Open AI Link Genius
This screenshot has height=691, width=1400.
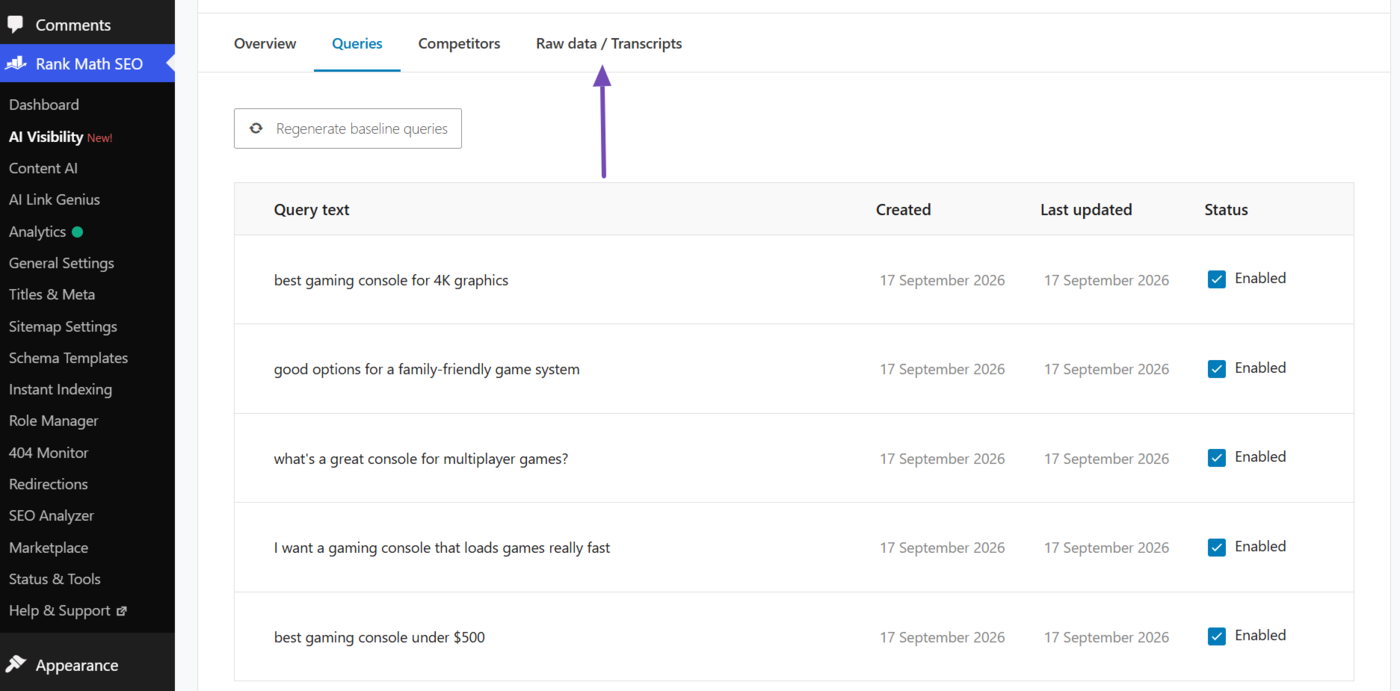(54, 199)
